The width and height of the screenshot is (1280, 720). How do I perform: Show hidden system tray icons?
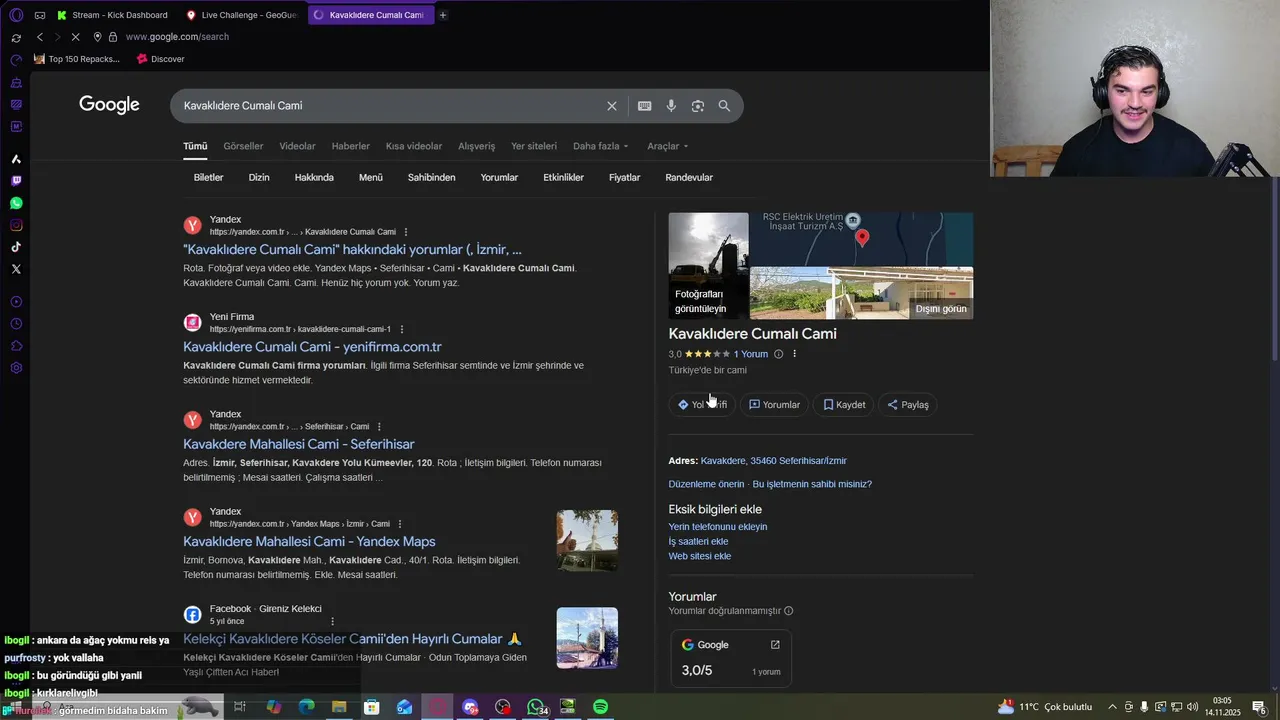[1113, 707]
